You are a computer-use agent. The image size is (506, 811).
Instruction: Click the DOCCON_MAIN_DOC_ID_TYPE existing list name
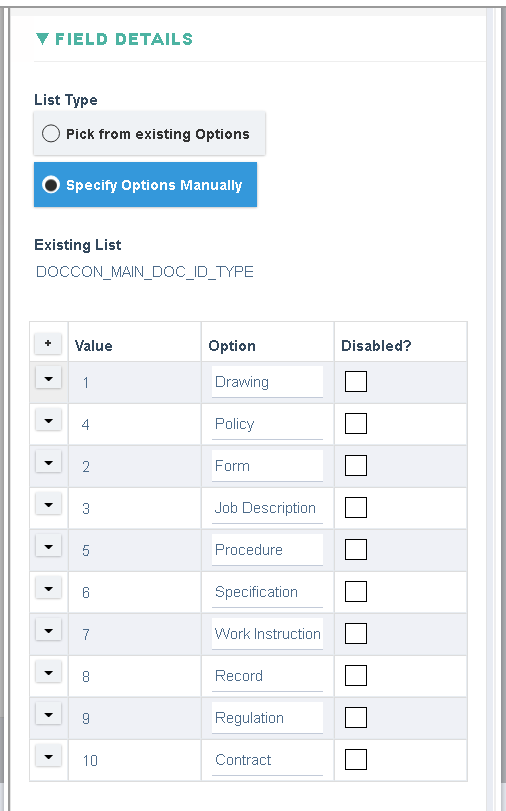point(145,272)
